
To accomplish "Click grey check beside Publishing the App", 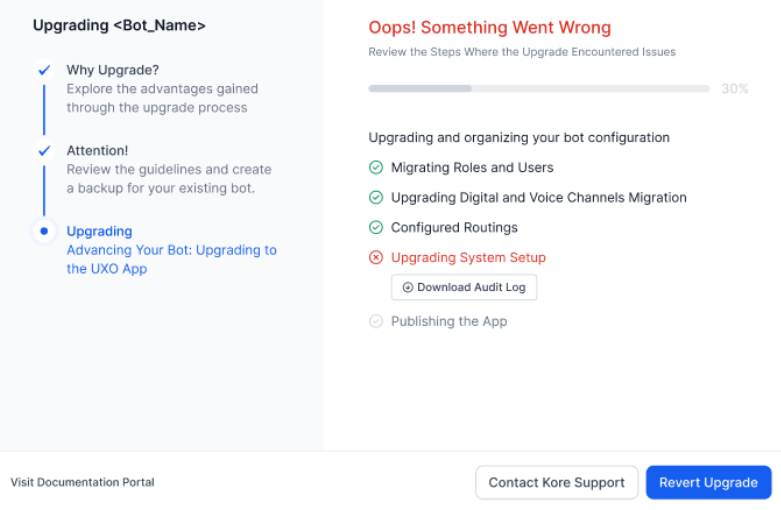I will point(376,322).
